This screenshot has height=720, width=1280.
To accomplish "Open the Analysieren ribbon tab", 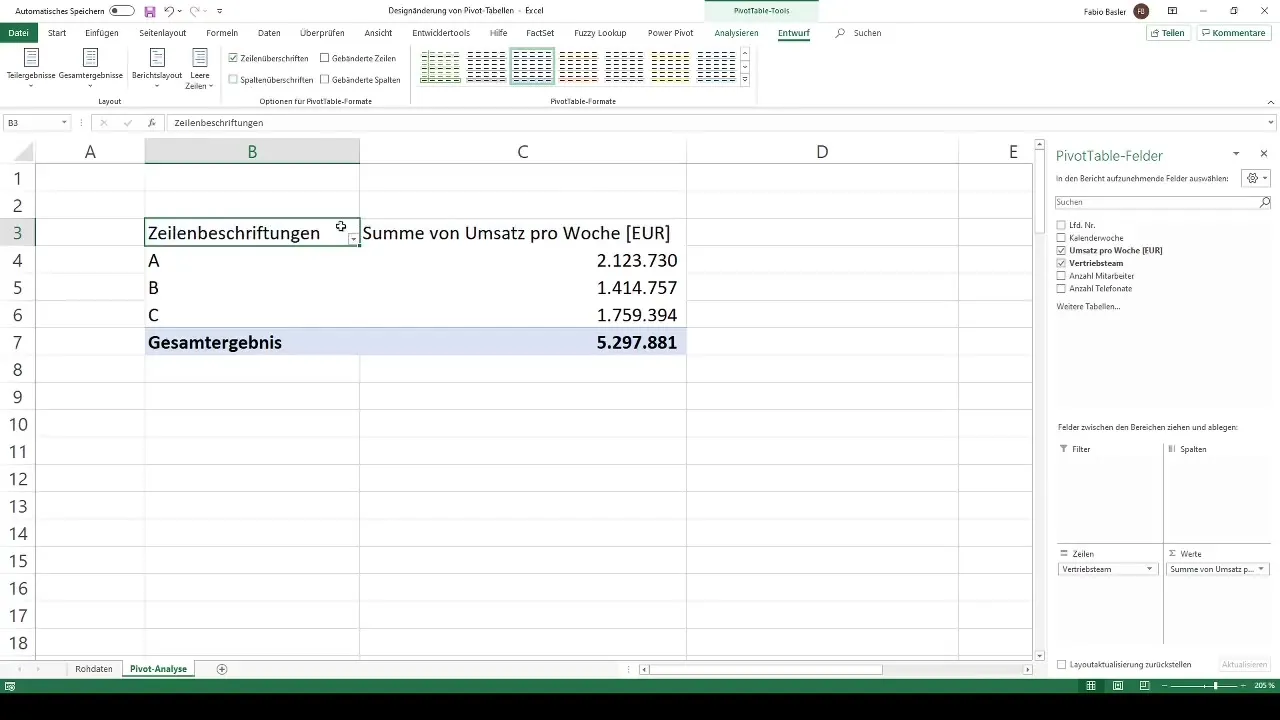I will (x=737, y=33).
